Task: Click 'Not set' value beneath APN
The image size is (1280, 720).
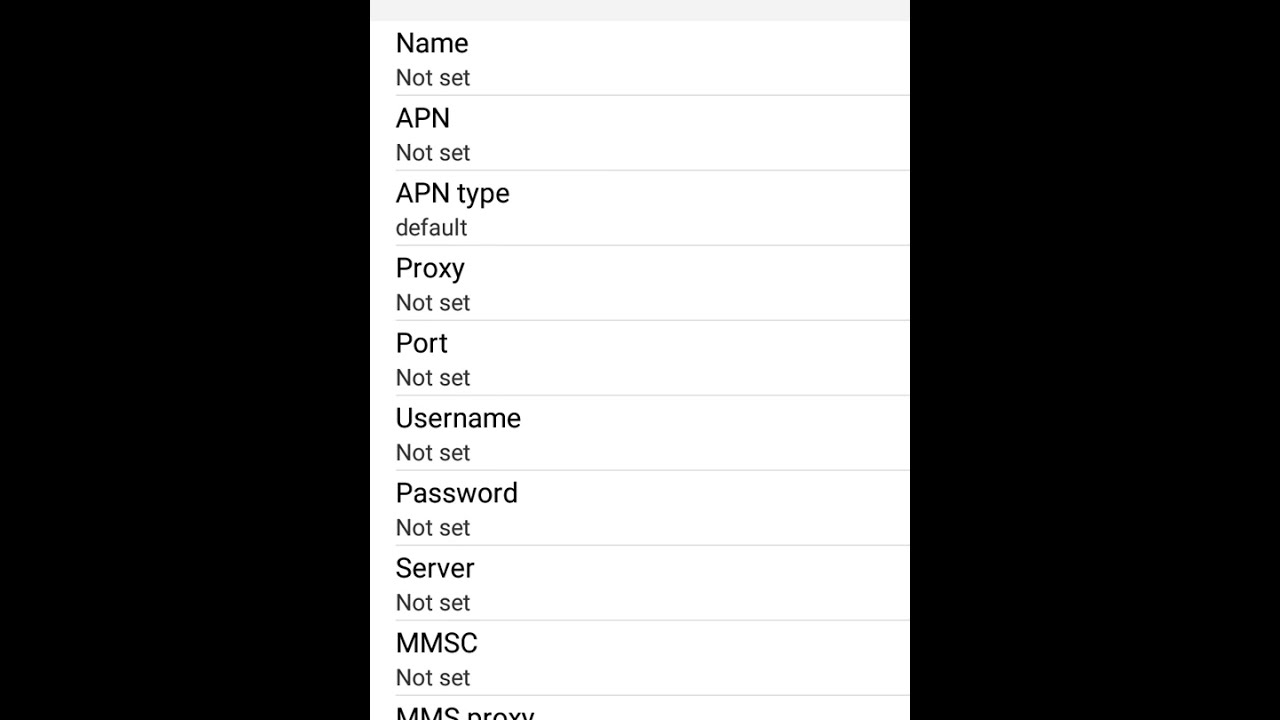Action: pos(433,153)
